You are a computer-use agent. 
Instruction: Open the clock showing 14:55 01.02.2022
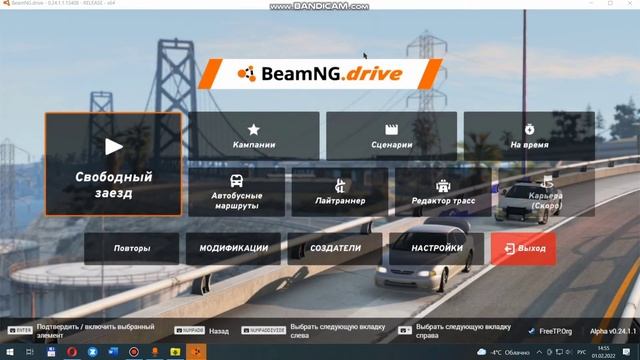click(x=604, y=352)
